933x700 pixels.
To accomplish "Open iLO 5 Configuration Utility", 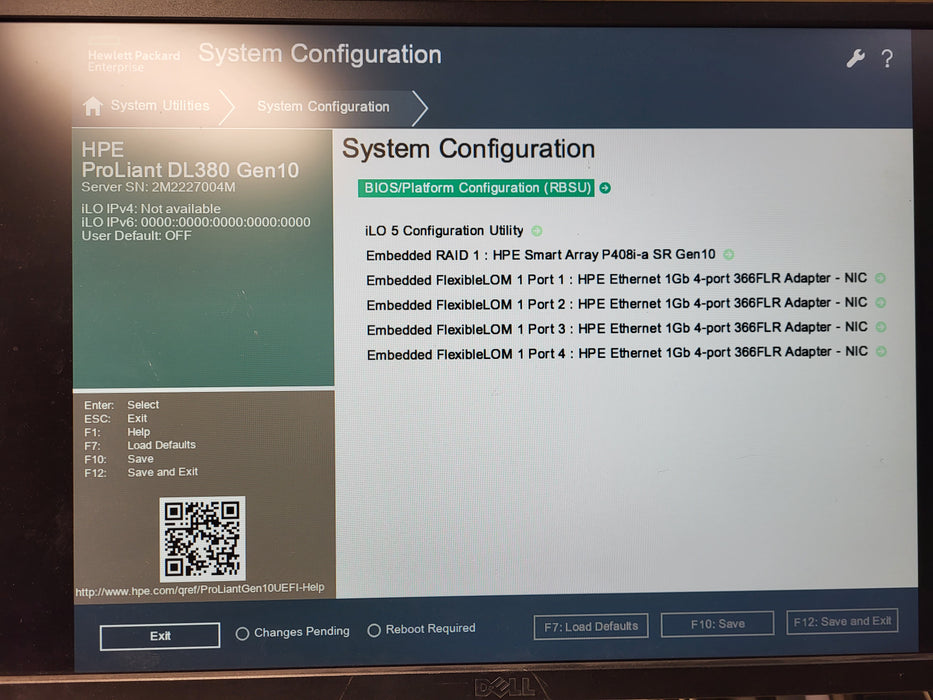I will coord(444,230).
